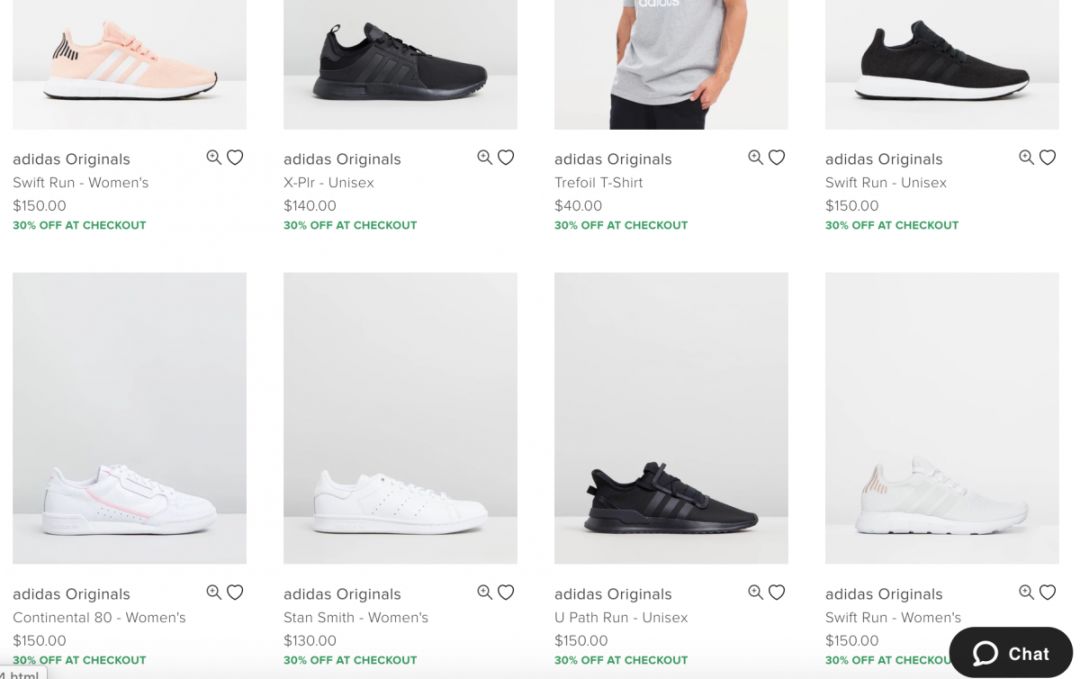1080x679 pixels.
Task: Open the black X-Plr shoe image
Action: [400, 65]
